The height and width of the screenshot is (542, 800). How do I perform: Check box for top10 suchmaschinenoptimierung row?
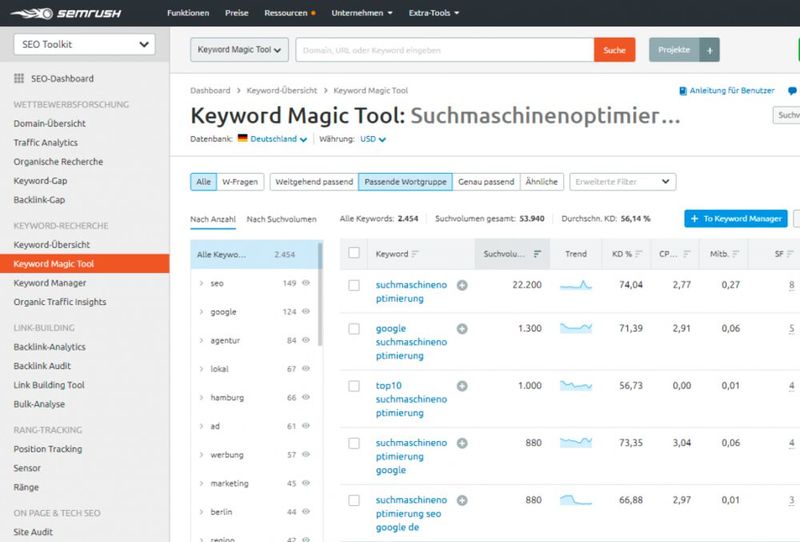point(354,386)
